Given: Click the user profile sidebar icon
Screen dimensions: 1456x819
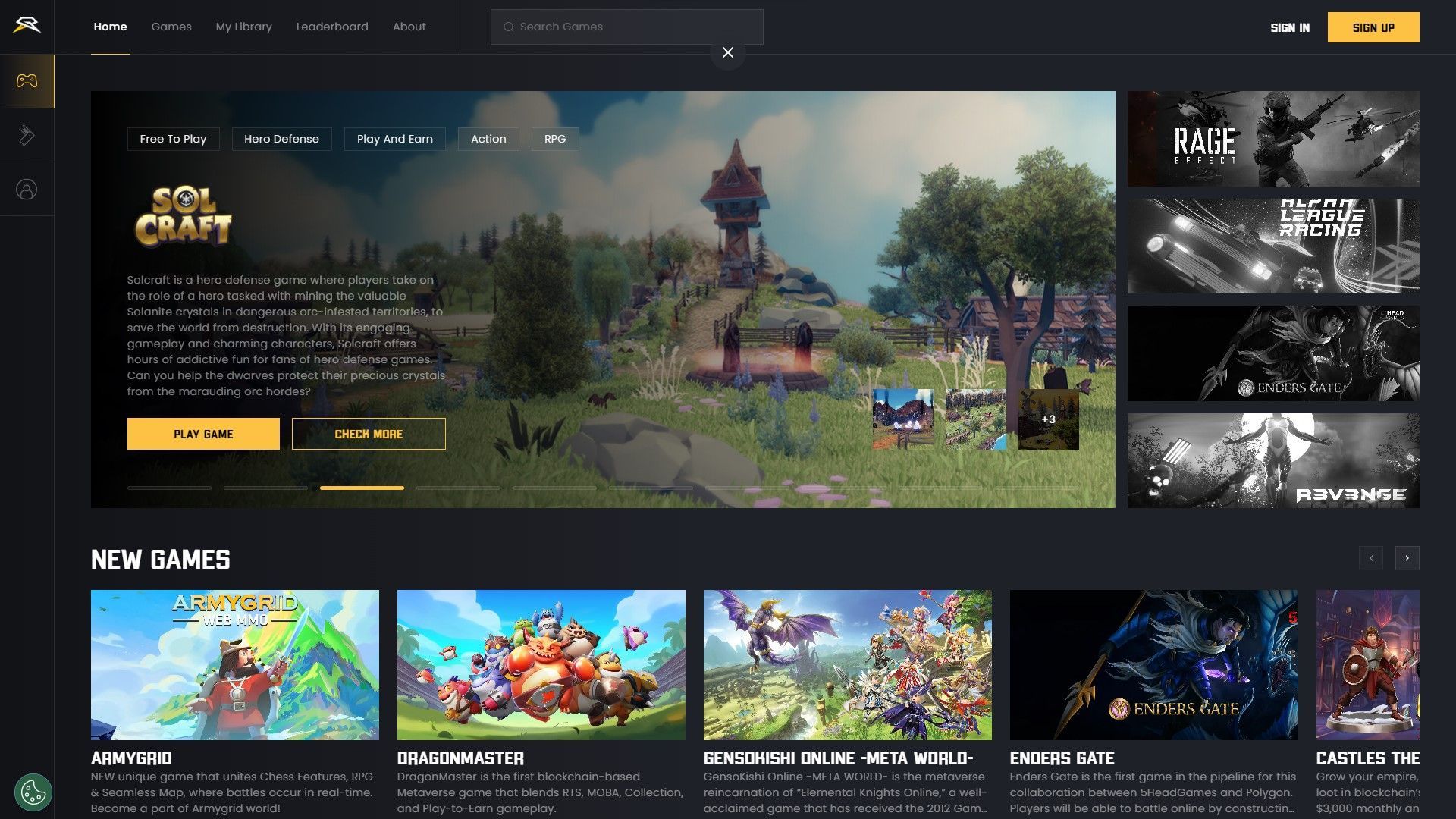Looking at the screenshot, I should tap(27, 190).
